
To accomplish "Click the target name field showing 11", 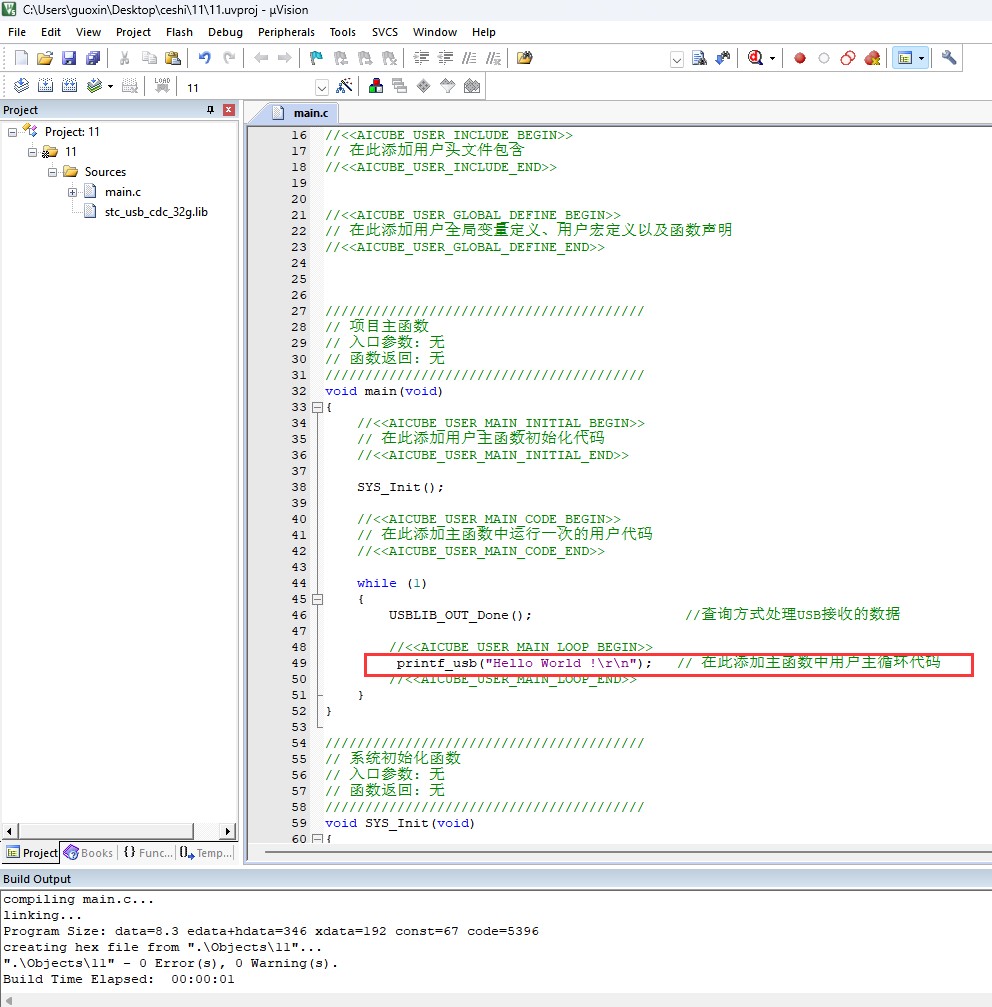I will click(249, 87).
